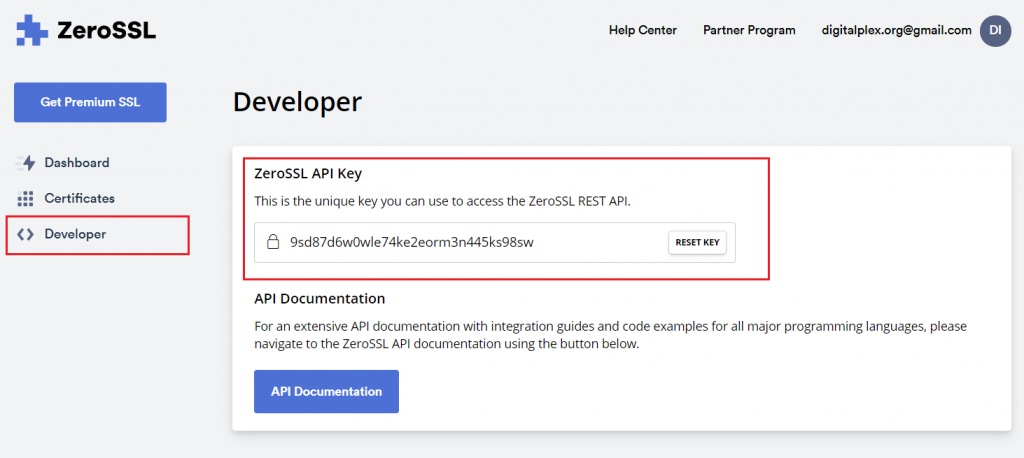1024x458 pixels.
Task: Click the Dashboard lightning bolt icon
Action: 26,163
